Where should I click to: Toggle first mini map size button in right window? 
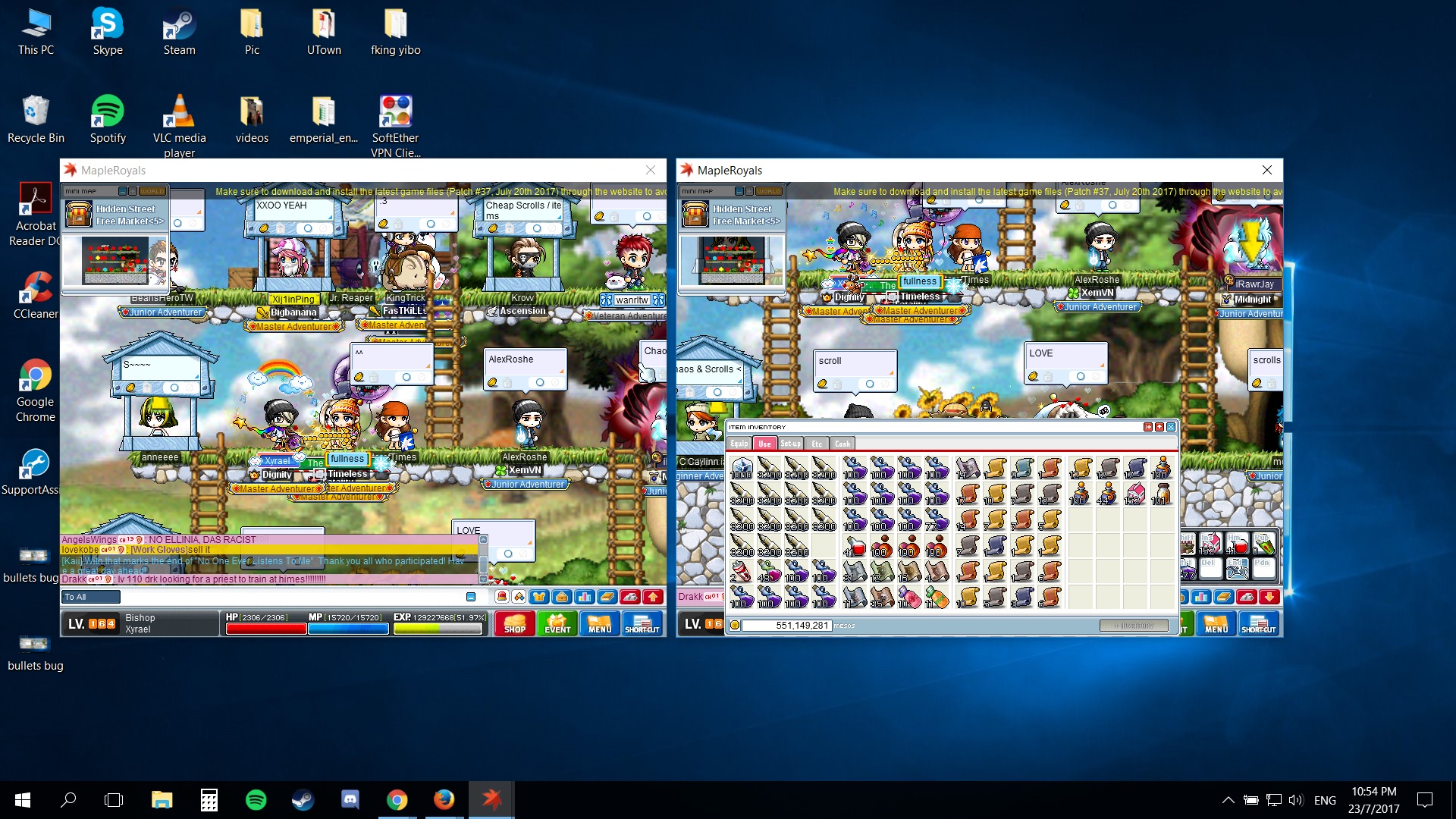click(740, 191)
